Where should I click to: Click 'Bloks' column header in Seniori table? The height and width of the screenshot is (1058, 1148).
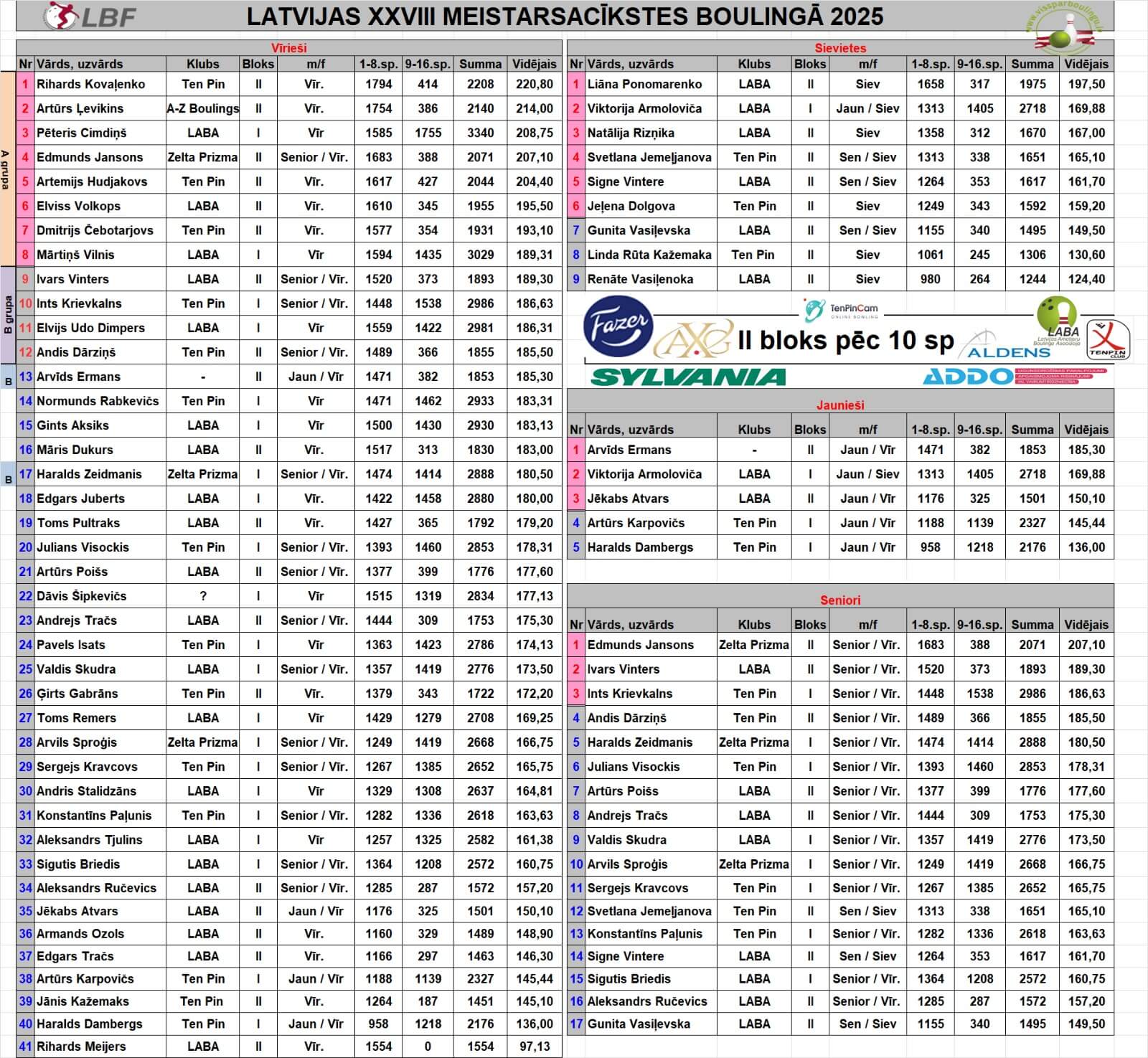point(810,625)
